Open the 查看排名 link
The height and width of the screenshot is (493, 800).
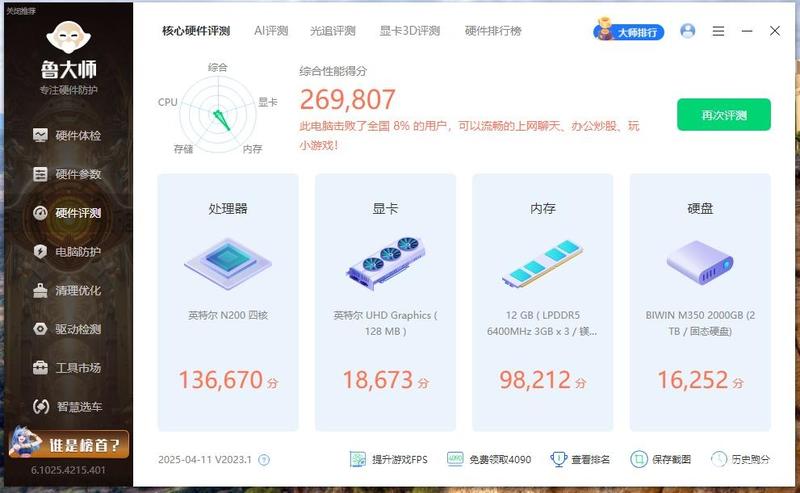click(590, 459)
